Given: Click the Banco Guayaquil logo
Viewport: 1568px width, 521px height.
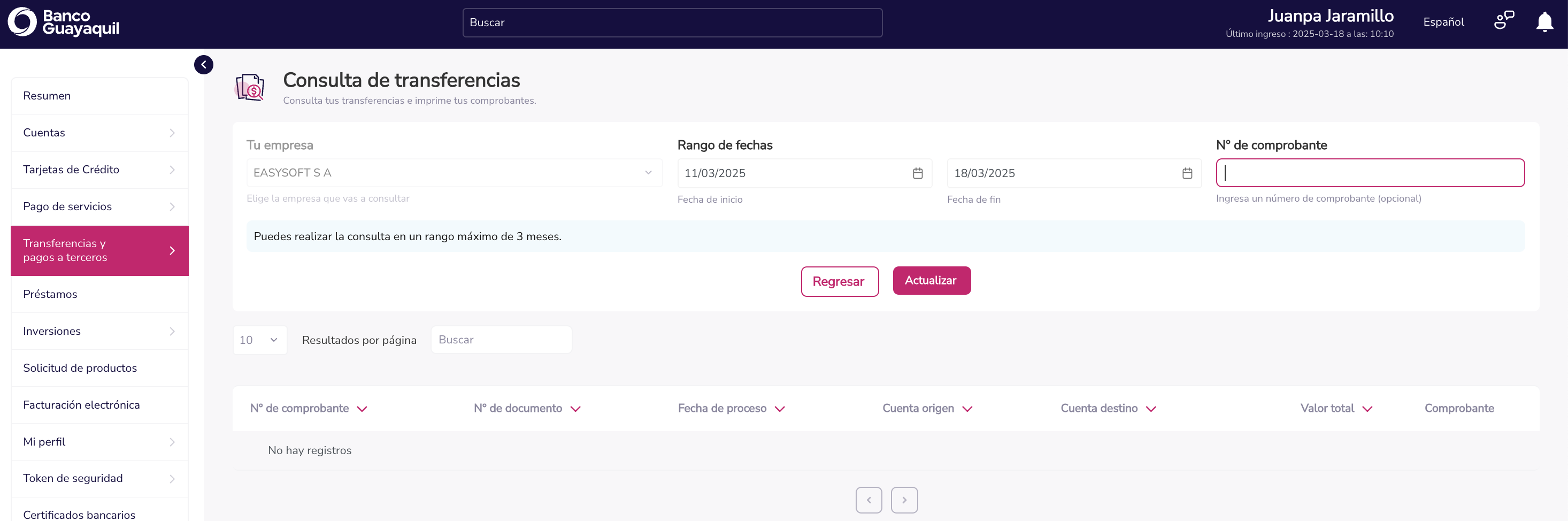Looking at the screenshot, I should tap(63, 22).
